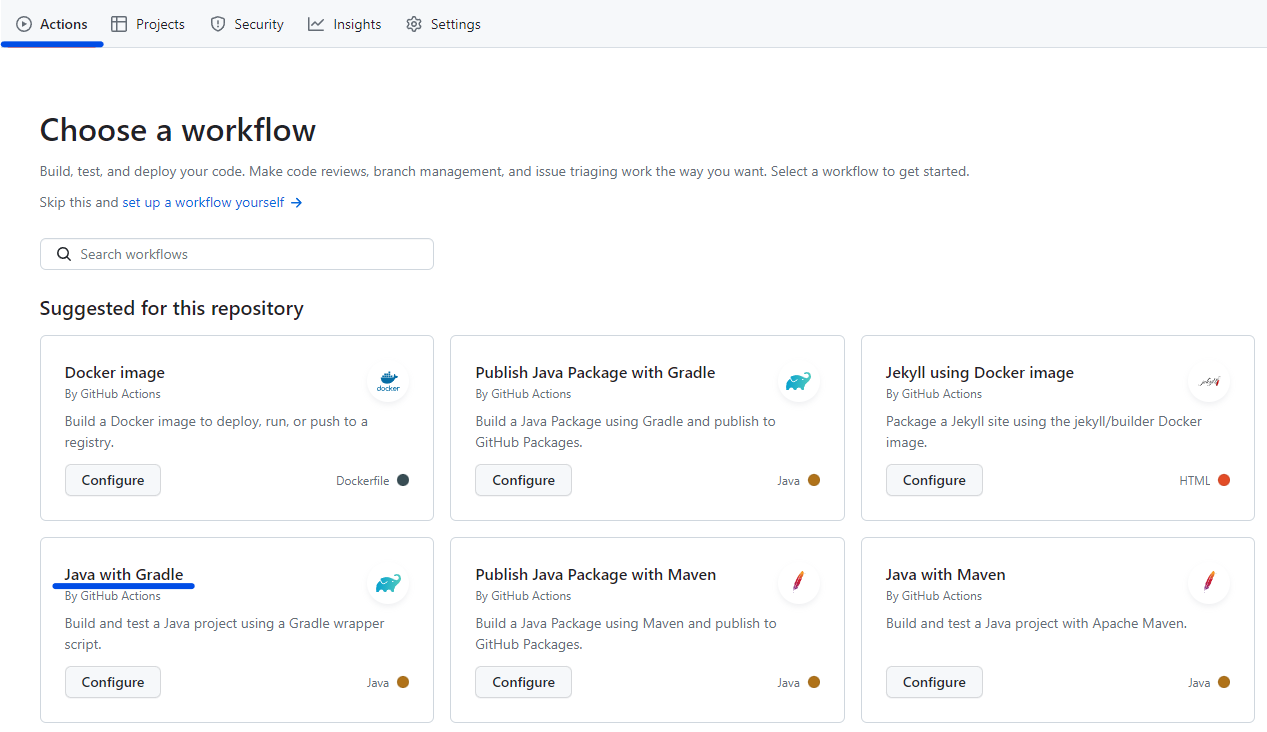Configure Publish Java Package with Gradle

[523, 480]
